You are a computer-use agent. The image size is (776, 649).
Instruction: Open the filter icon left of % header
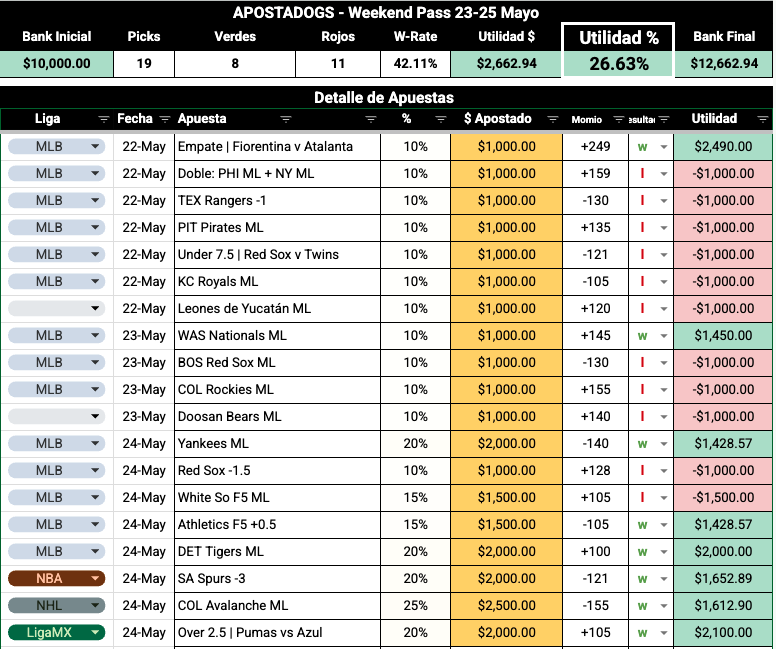pos(371,119)
